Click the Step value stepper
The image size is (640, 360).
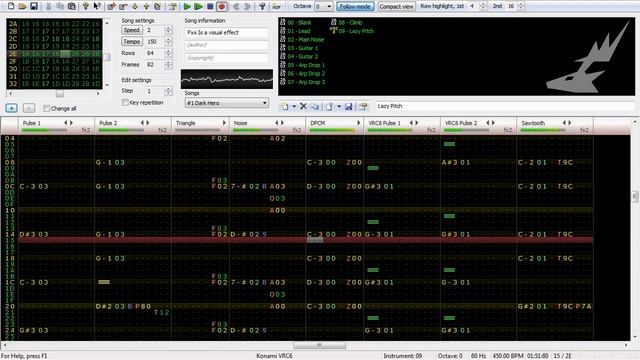click(168, 91)
